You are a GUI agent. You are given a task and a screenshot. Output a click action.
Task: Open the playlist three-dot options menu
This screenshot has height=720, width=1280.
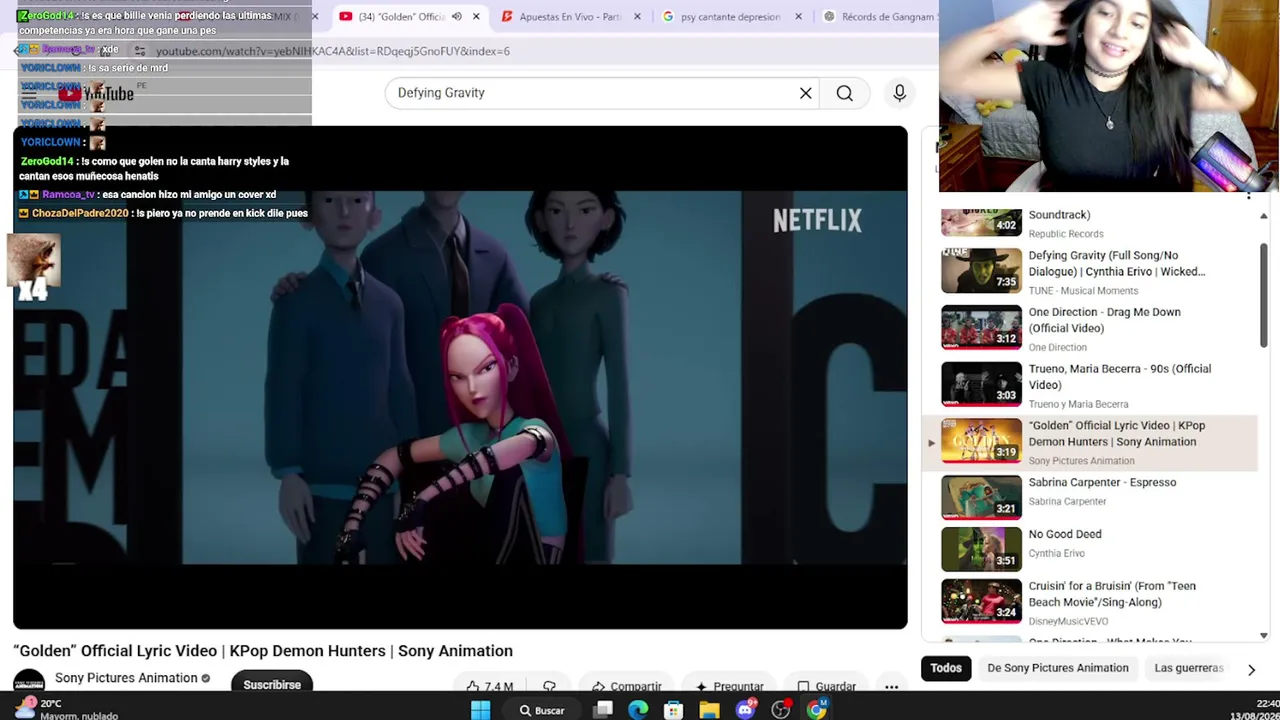(1248, 195)
